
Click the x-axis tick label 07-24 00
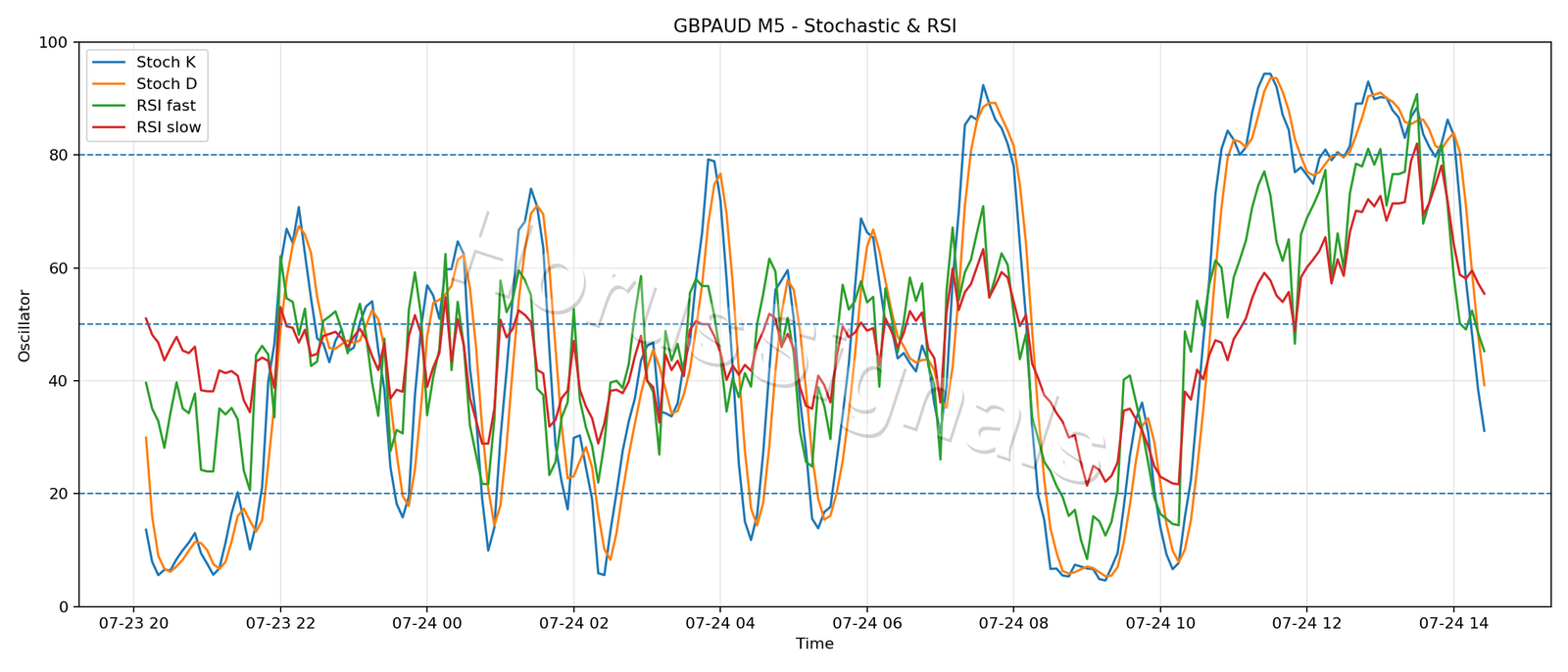(x=427, y=623)
